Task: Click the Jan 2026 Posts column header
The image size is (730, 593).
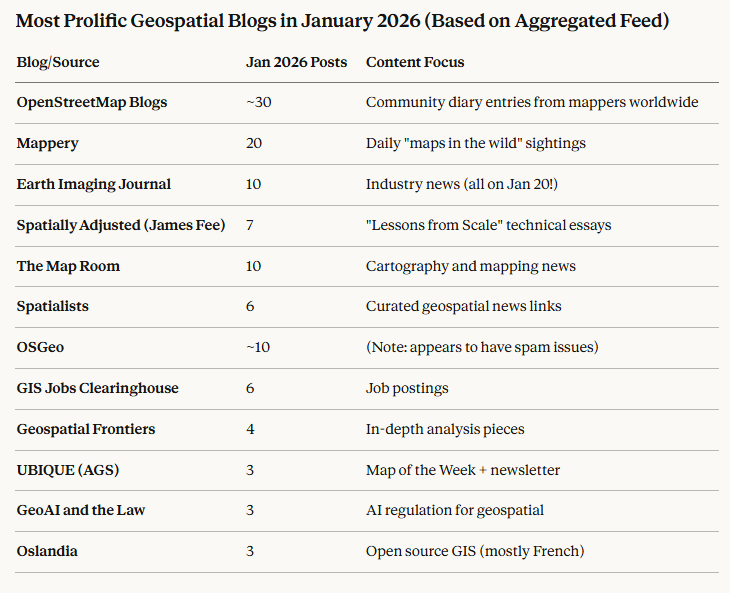Action: [x=296, y=62]
